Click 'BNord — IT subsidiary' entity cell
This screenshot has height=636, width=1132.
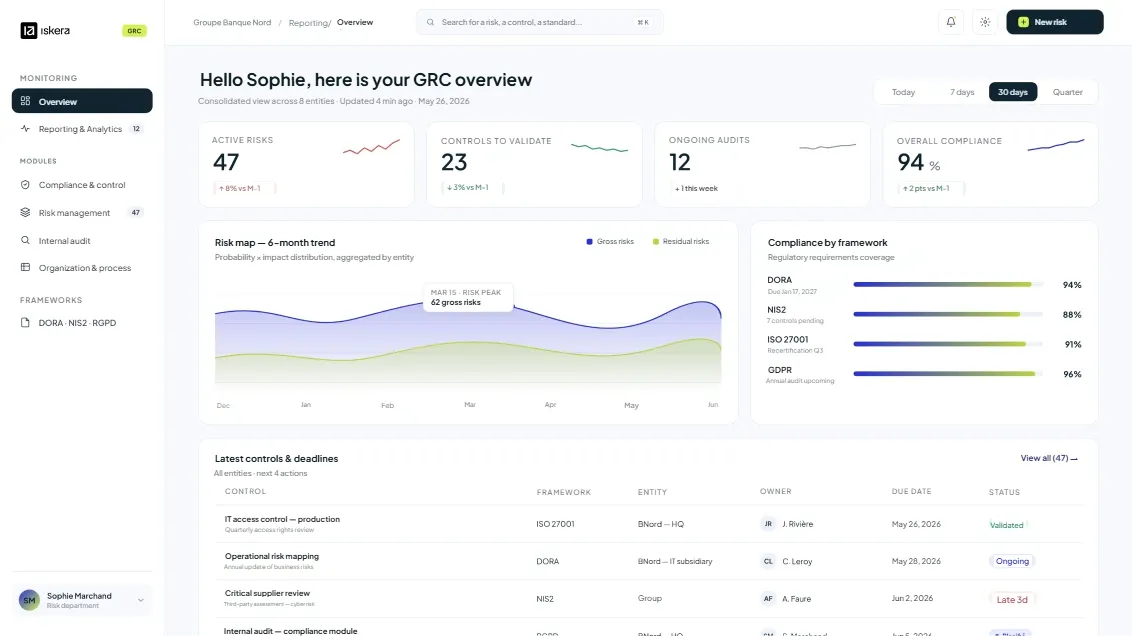(x=675, y=561)
